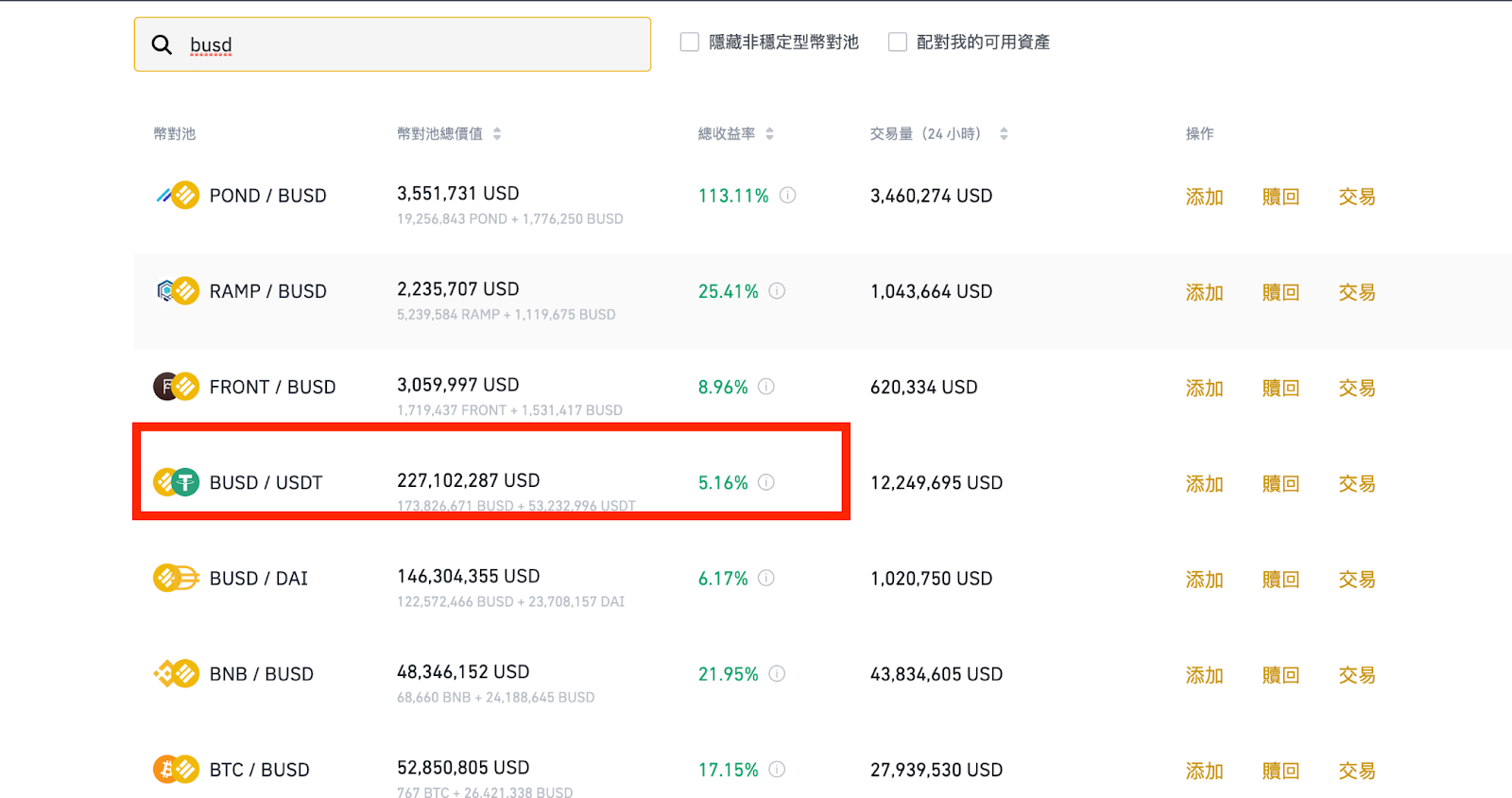Select the FRONT / BUSD pool name
The width and height of the screenshot is (1512, 798).
(273, 387)
